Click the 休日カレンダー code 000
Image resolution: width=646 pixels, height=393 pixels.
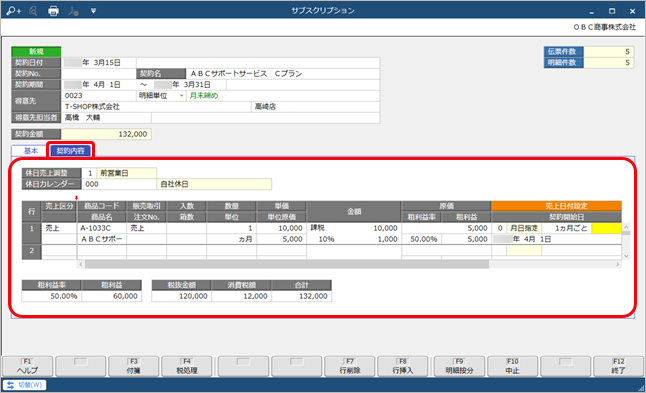pyautogui.click(x=119, y=184)
